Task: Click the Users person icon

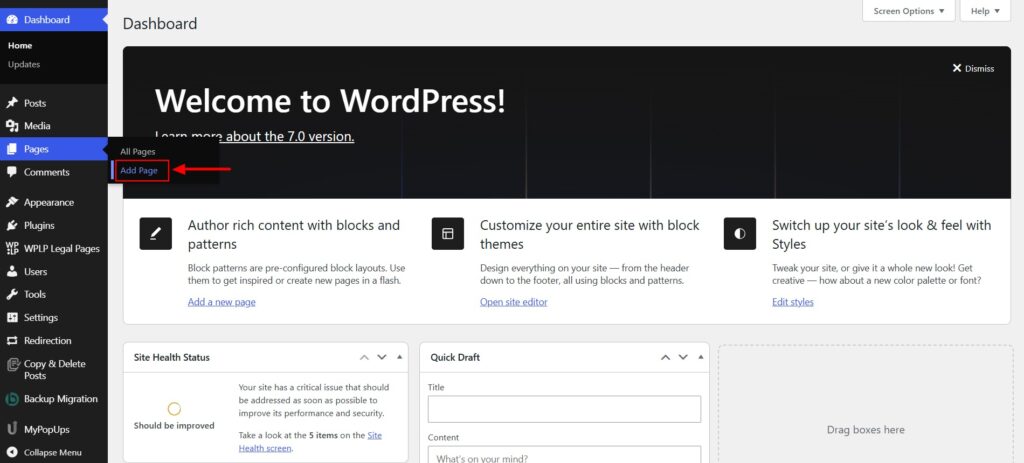Action: (12, 272)
